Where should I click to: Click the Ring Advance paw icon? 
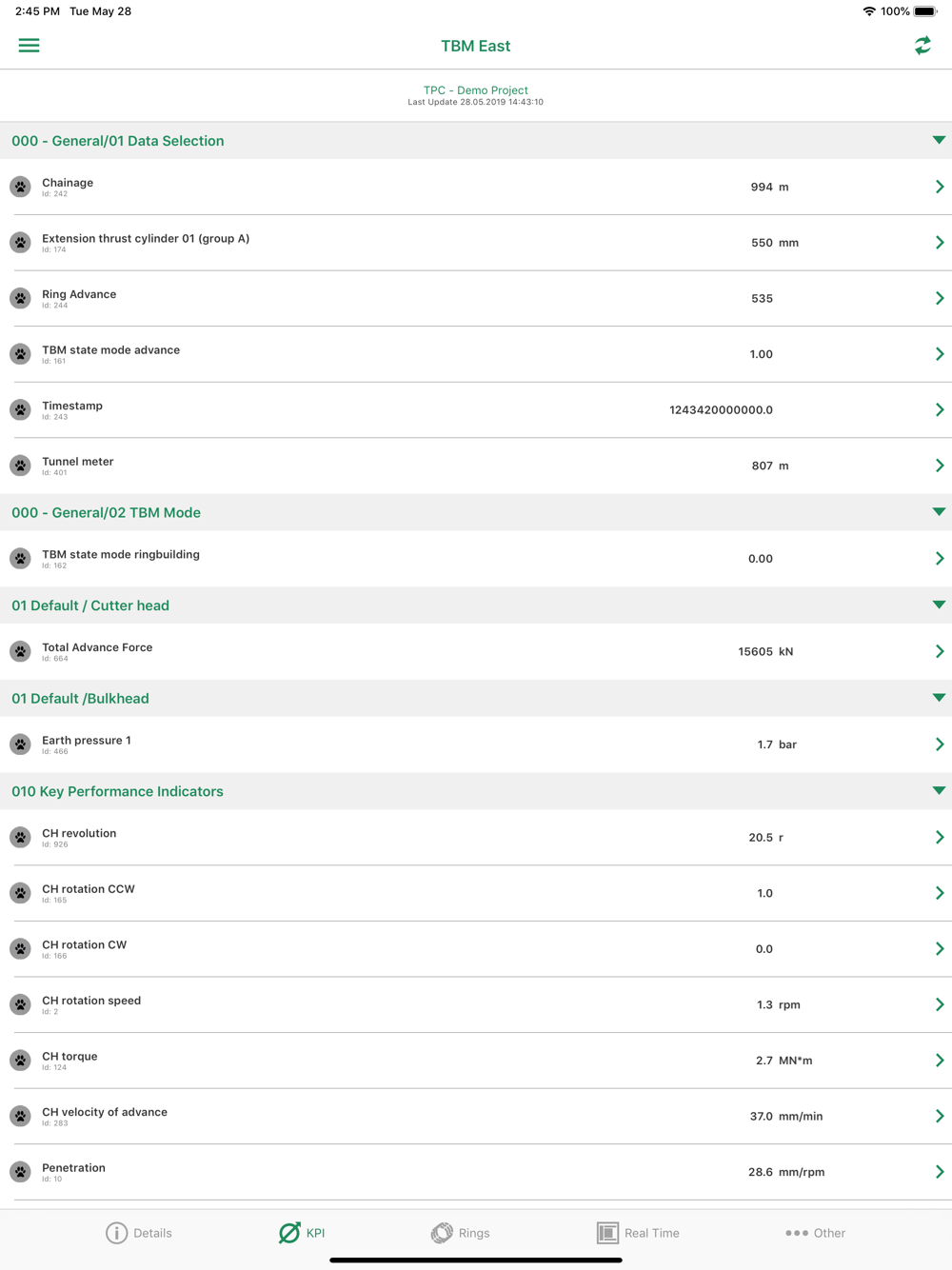coord(20,298)
